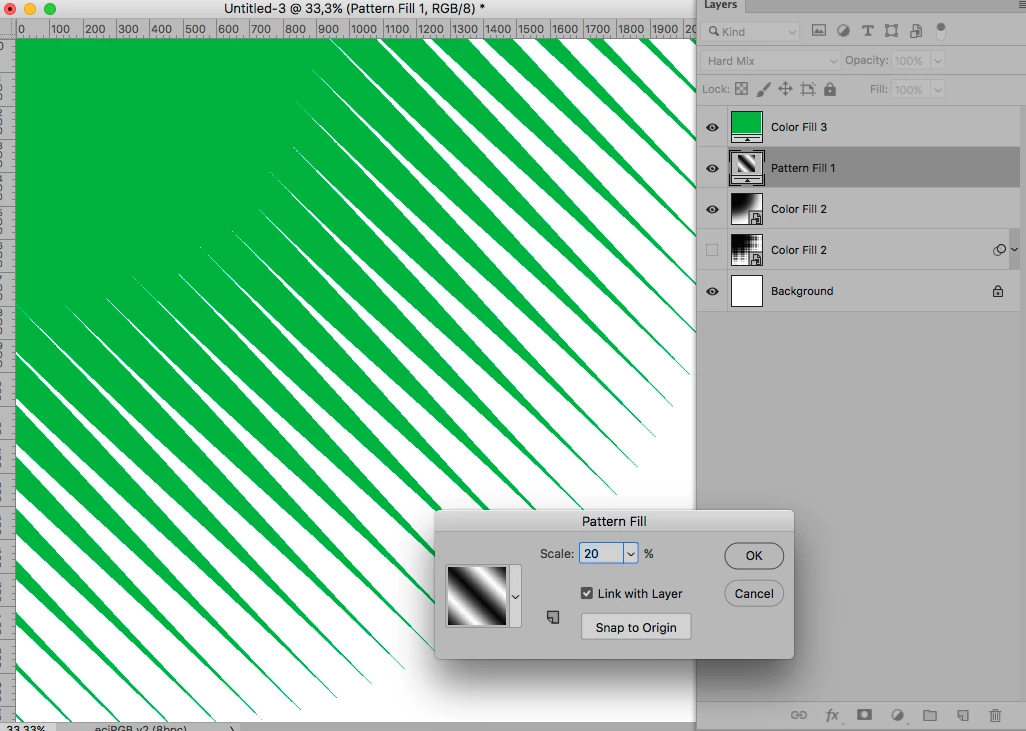Toggle the layer filtering on/off switch

pos(941,31)
